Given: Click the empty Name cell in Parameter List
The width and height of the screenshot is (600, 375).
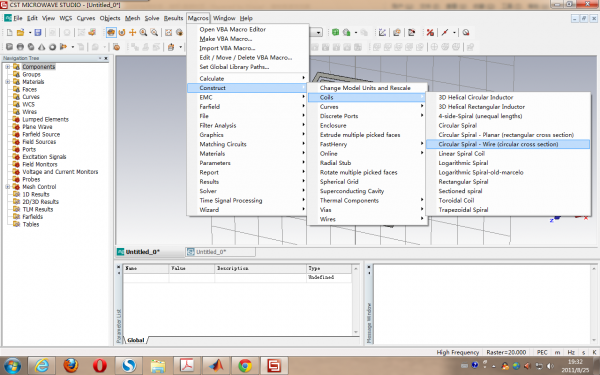Looking at the screenshot, I should click(x=146, y=277).
